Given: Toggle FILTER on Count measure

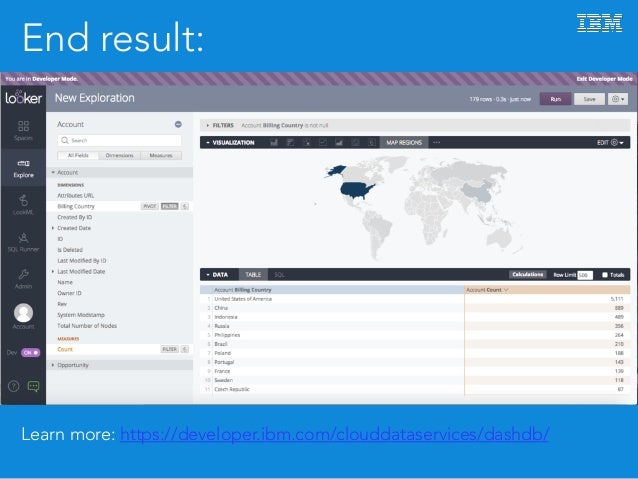Looking at the screenshot, I should [x=170, y=349].
